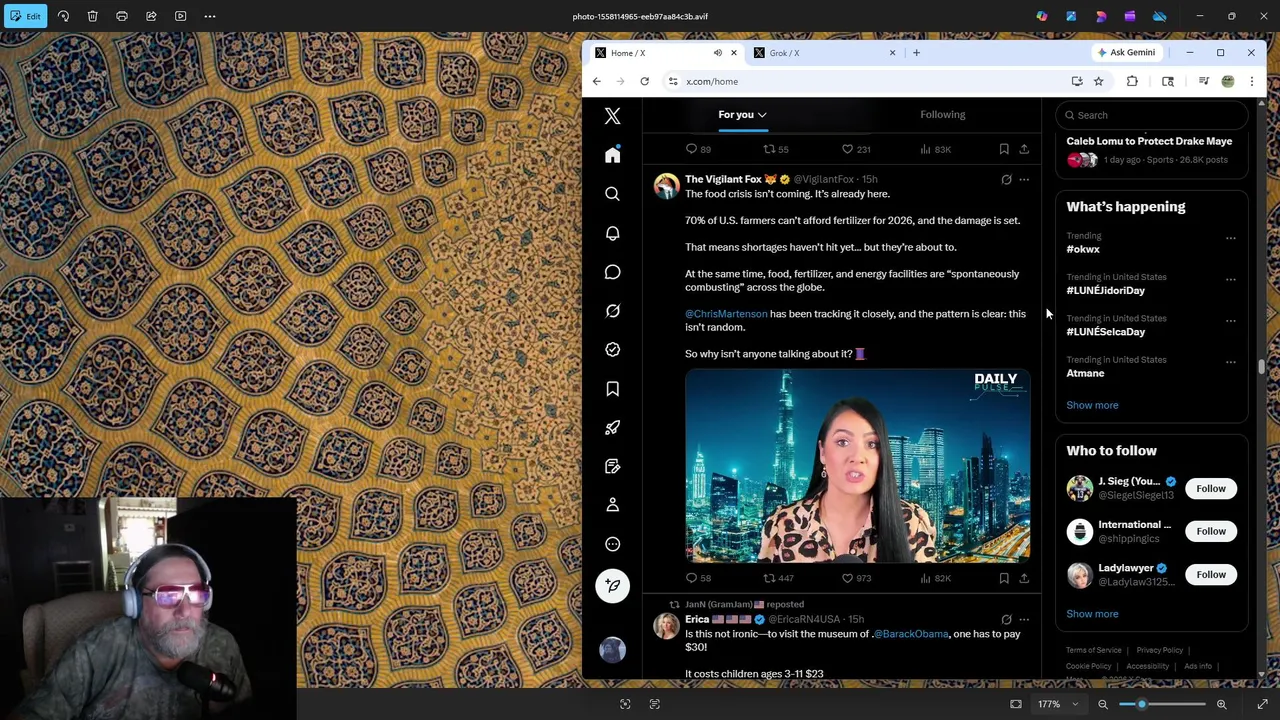Go to Home via sidebar house icon
This screenshot has width=1280, height=720.
click(613, 155)
